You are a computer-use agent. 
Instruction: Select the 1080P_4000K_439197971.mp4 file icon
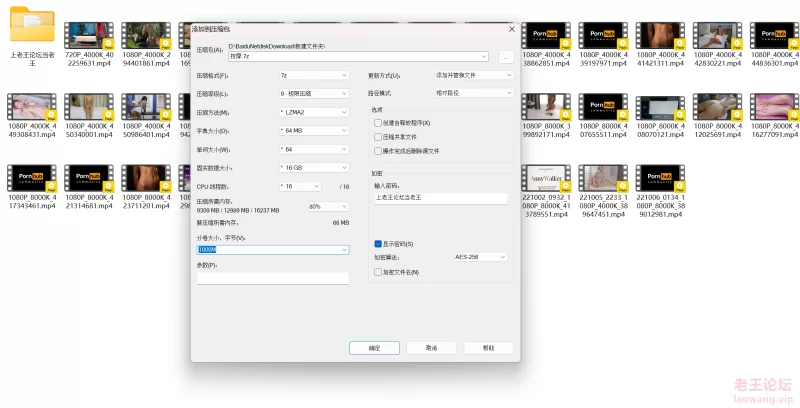[x=603, y=35]
